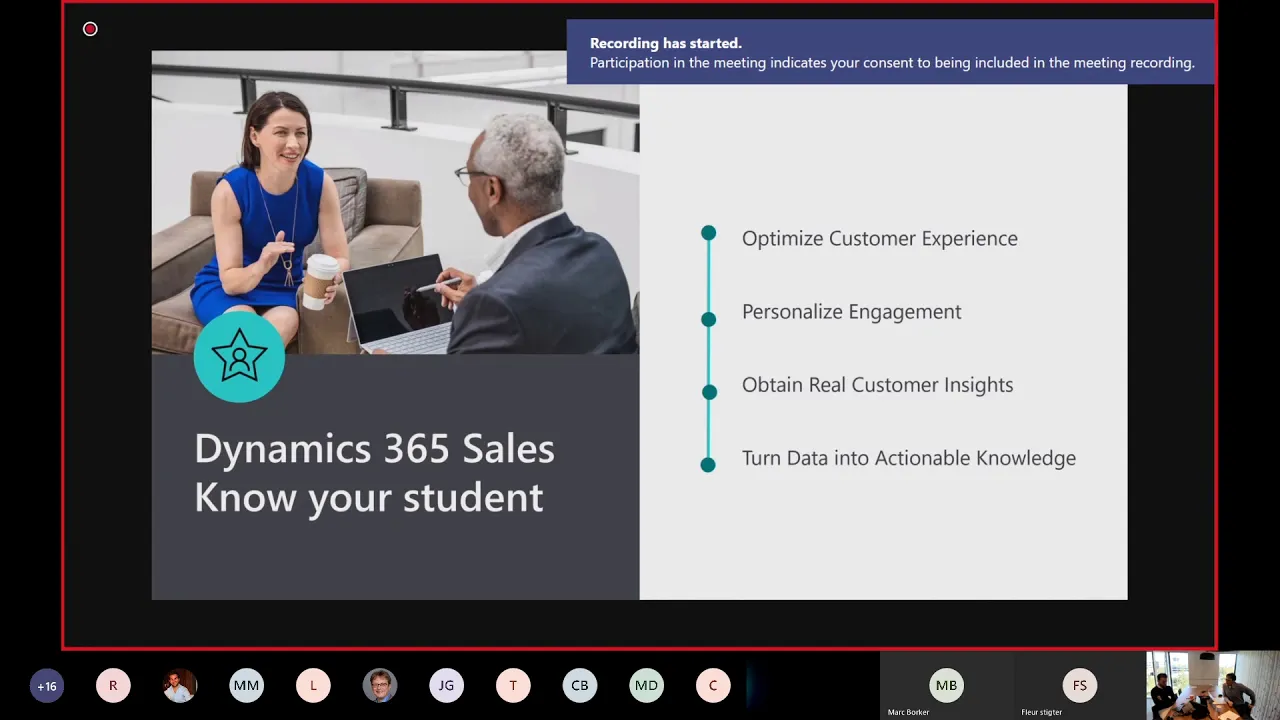1280x720 pixels.
Task: Select participant avatar CB
Action: (x=580, y=686)
